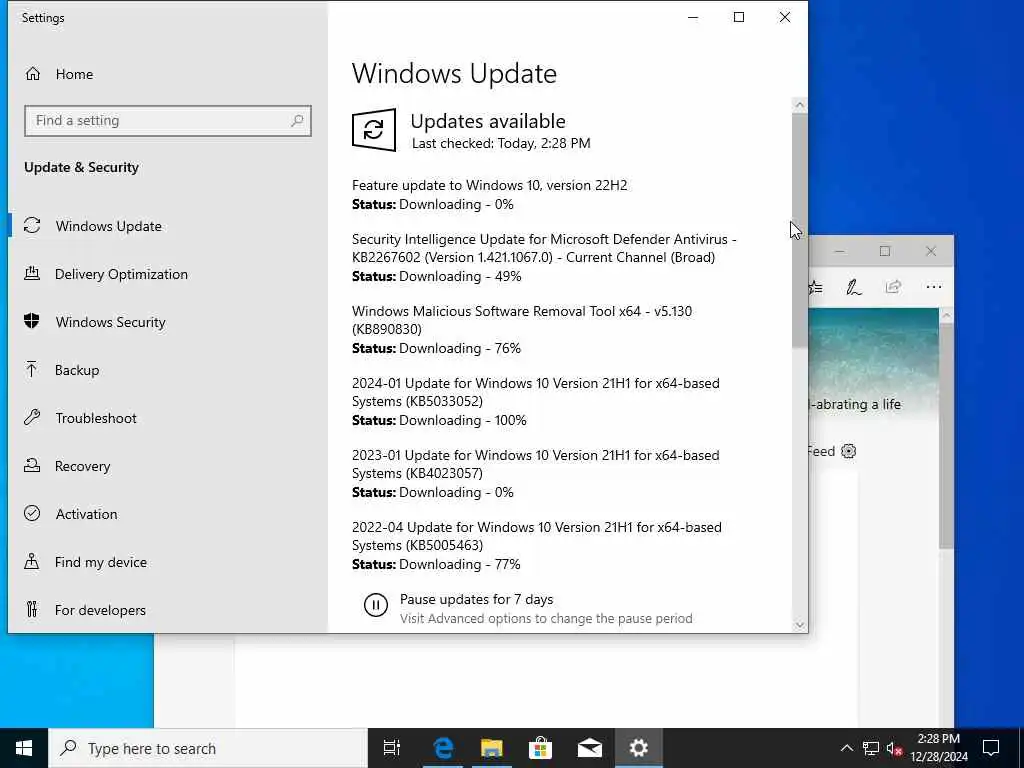The image size is (1024, 768).
Task: Click the Edge window's vertical scrollbar
Action: click(x=946, y=435)
